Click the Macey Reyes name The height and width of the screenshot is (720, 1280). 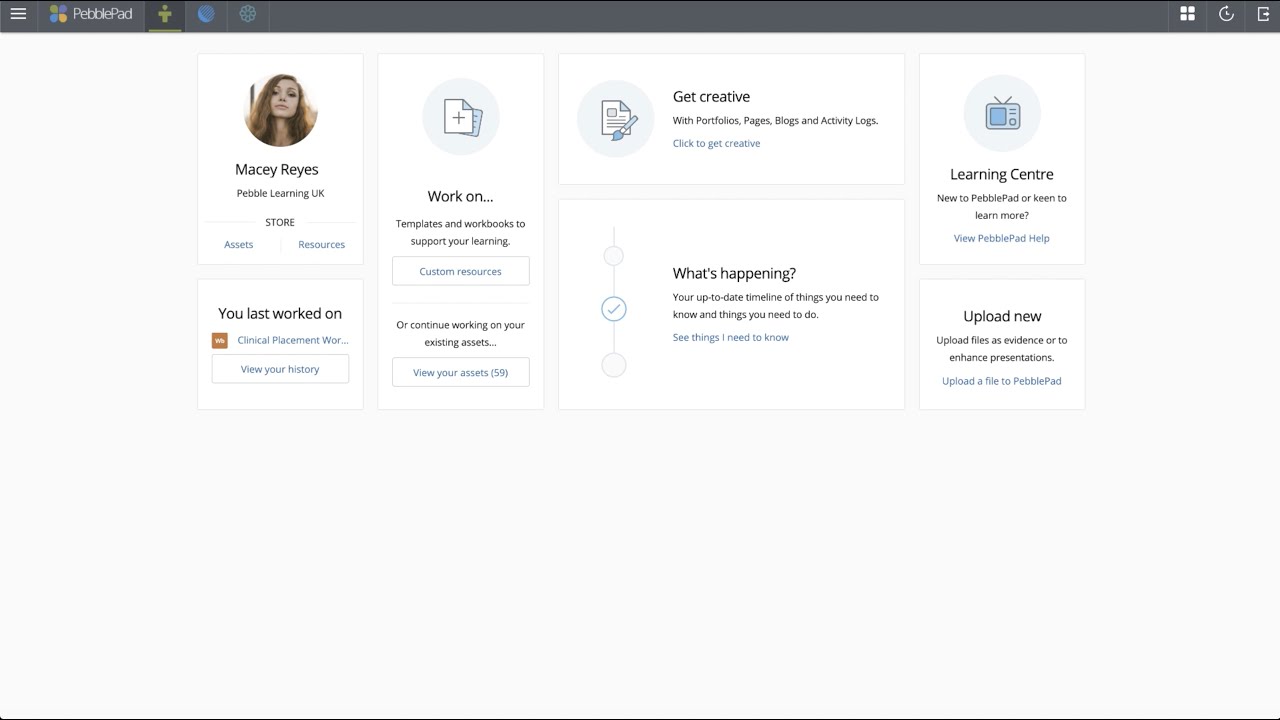click(x=277, y=170)
